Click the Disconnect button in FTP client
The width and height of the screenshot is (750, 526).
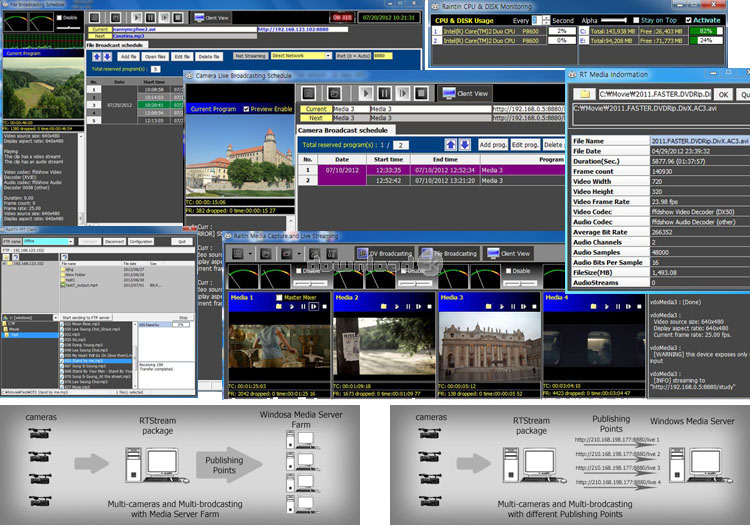coord(114,241)
